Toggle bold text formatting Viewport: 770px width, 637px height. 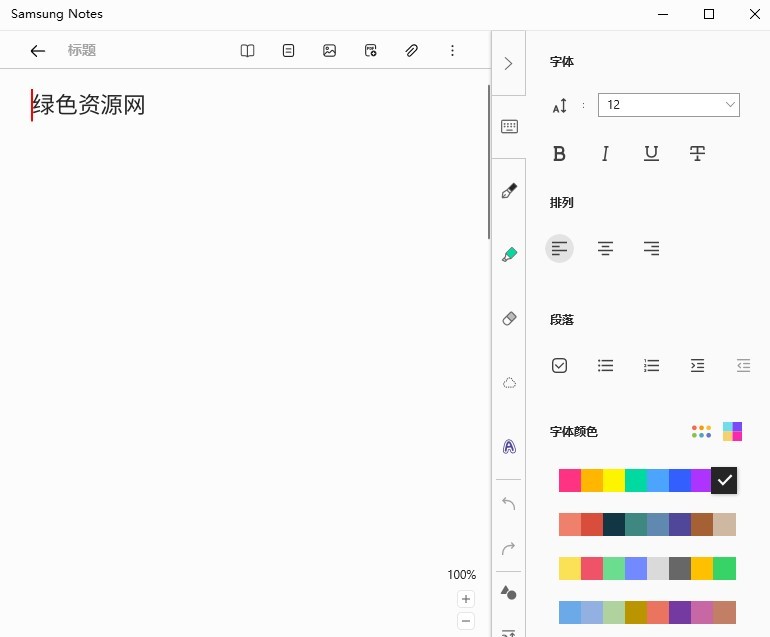(559, 154)
